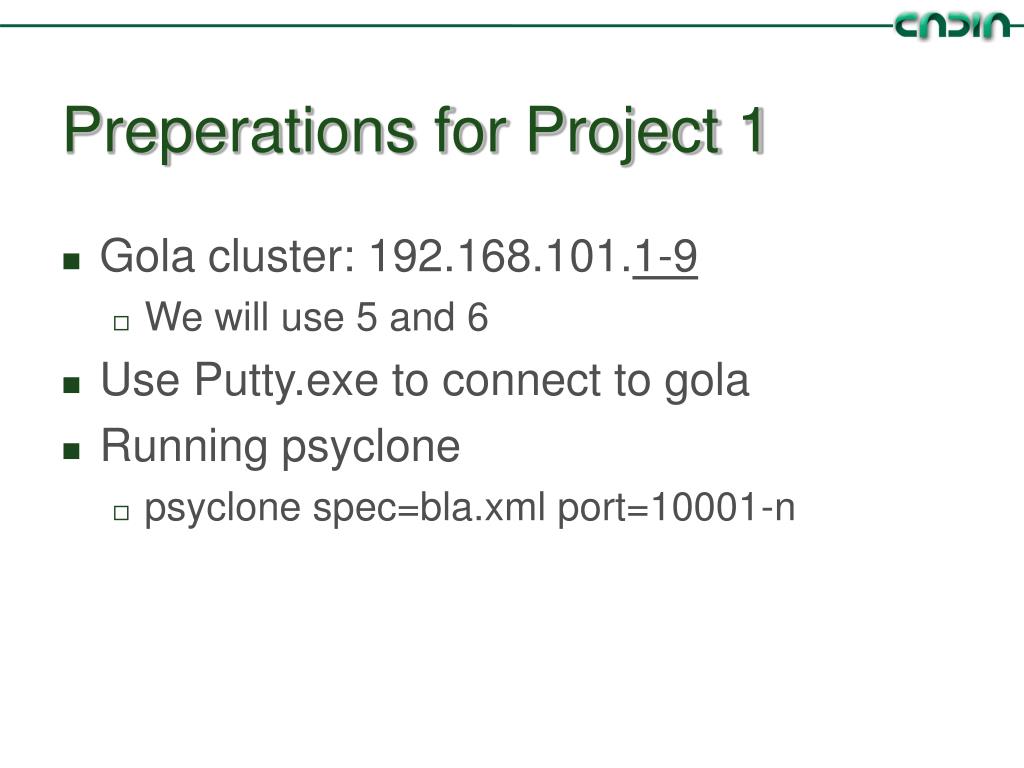This screenshot has height=768, width=1024.
Task: Click the word gola ending the second bullet
Action: [706, 381]
